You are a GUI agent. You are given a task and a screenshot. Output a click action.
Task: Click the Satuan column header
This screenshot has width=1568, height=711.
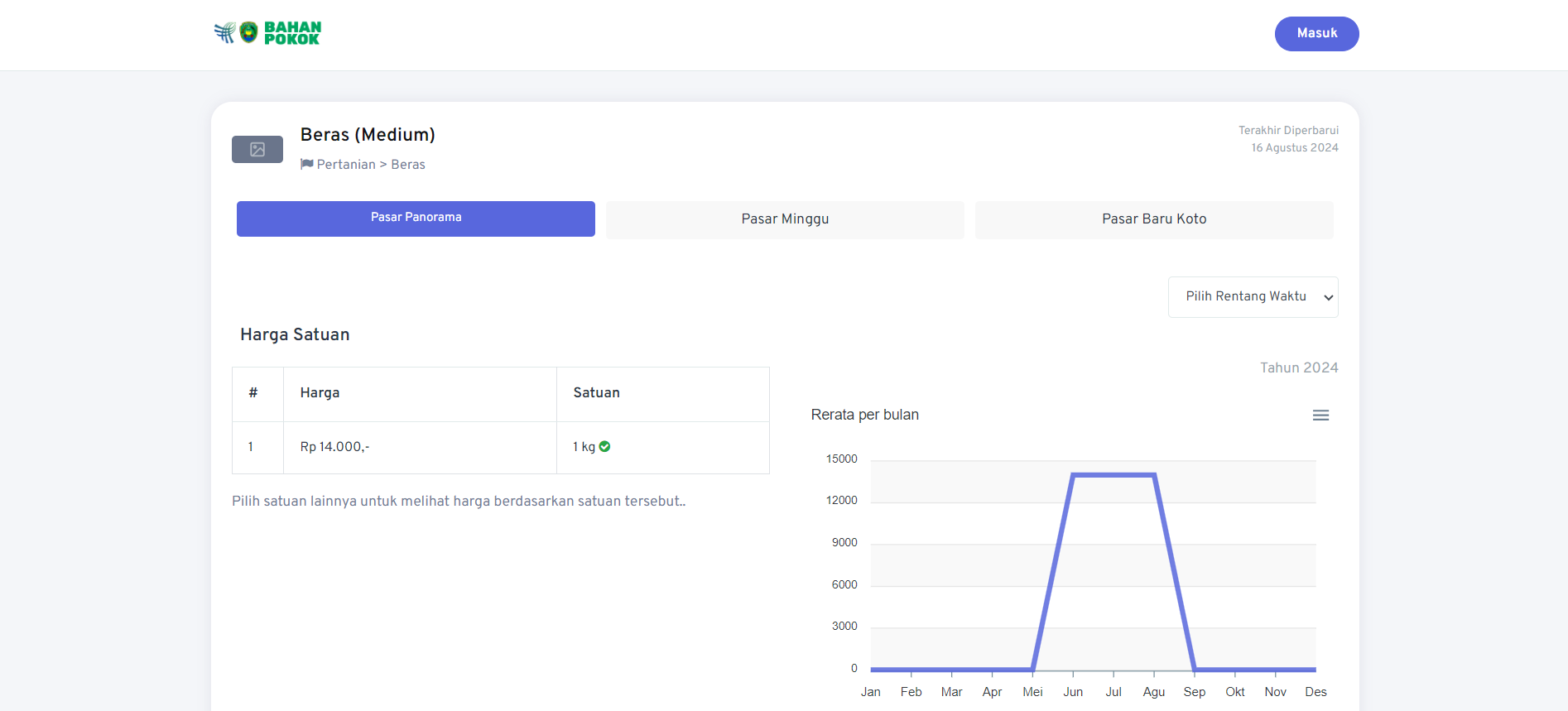click(x=662, y=394)
